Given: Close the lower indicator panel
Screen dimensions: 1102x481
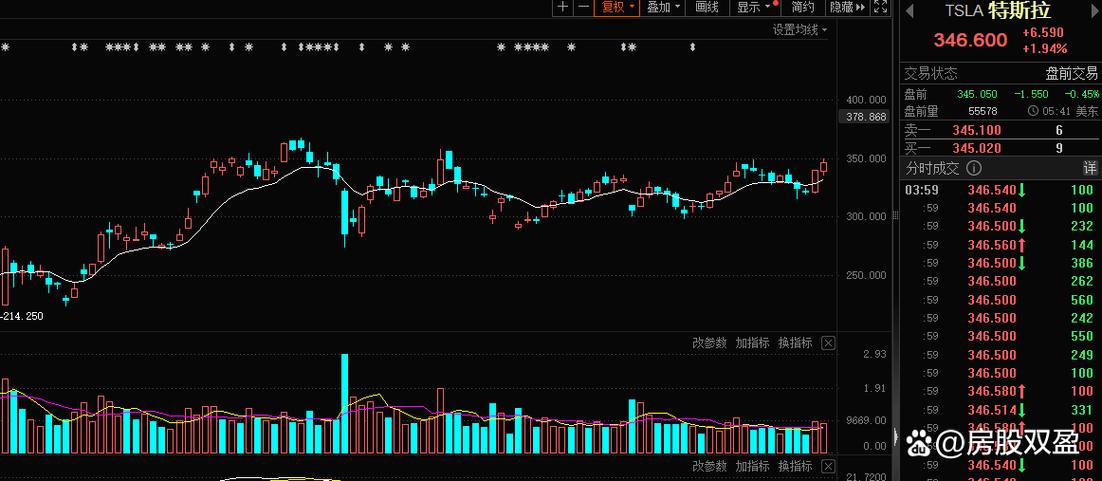Looking at the screenshot, I should [x=829, y=466].
